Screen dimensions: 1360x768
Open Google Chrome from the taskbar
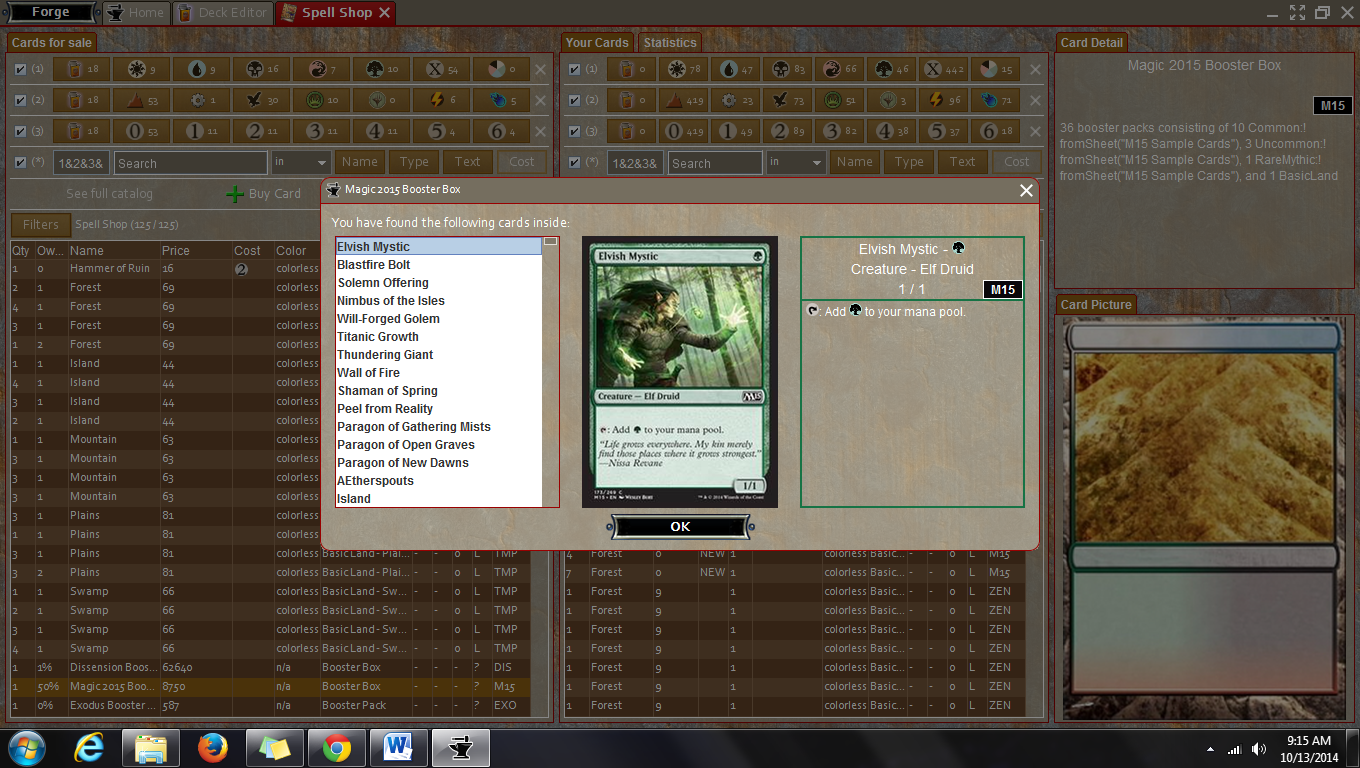(x=336, y=748)
